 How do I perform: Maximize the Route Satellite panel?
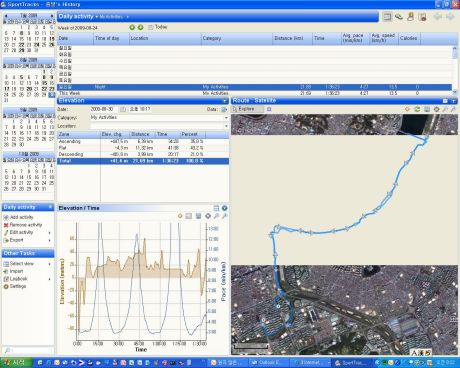tap(445, 100)
